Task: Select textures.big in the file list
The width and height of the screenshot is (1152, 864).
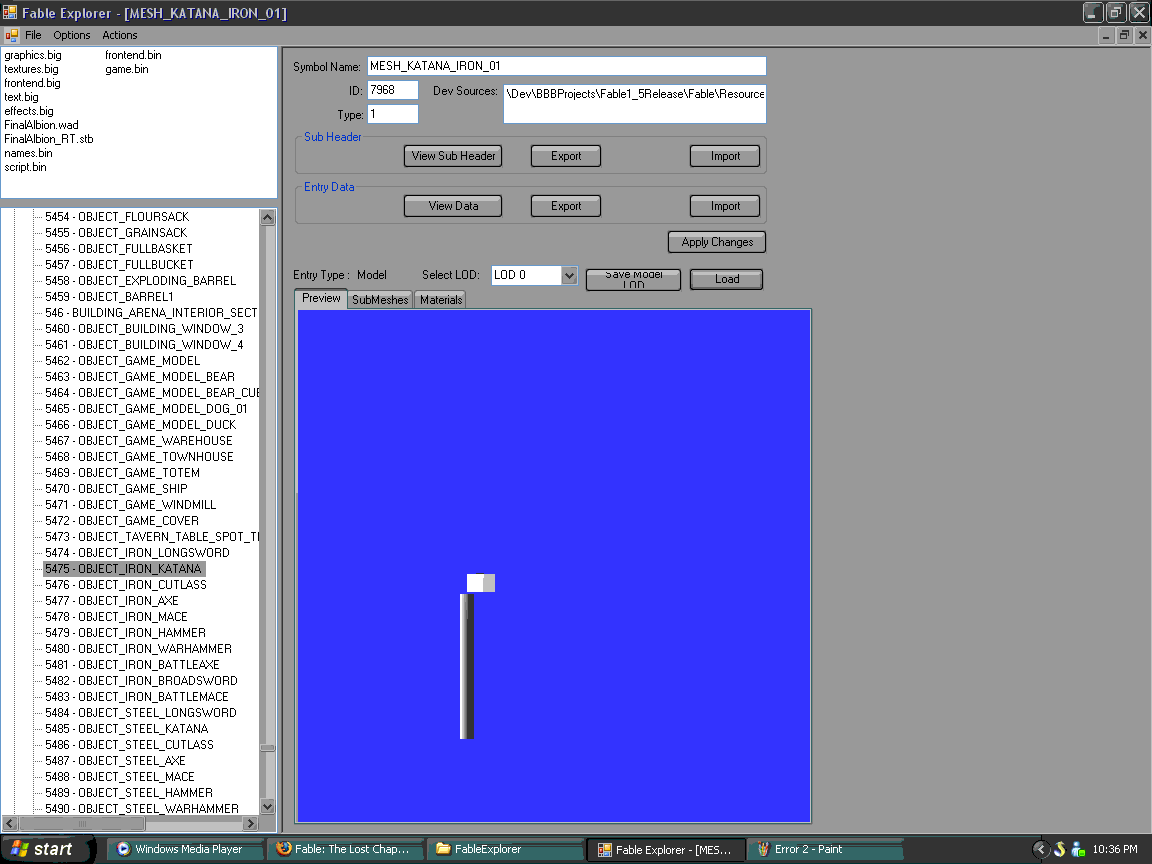Action: pyautogui.click(x=32, y=69)
